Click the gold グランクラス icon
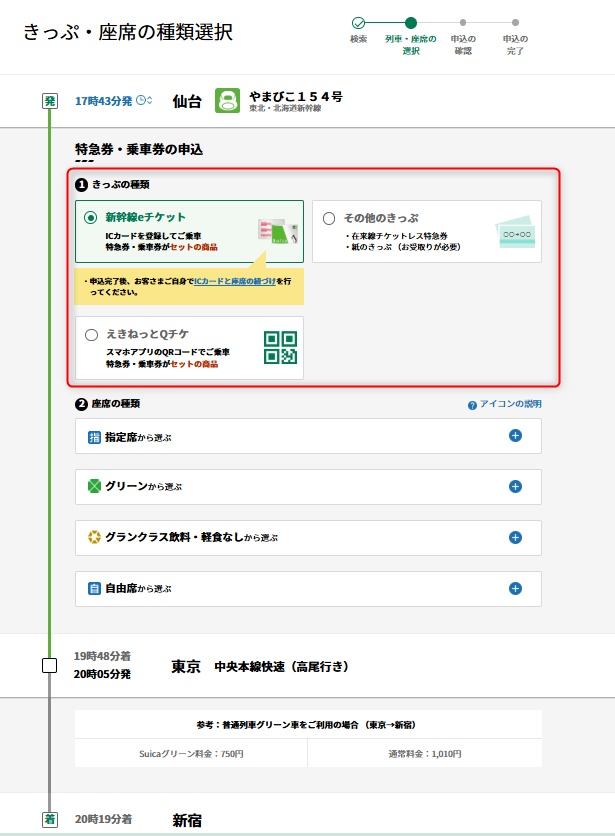Viewport: 615px width, 836px height. point(94,538)
